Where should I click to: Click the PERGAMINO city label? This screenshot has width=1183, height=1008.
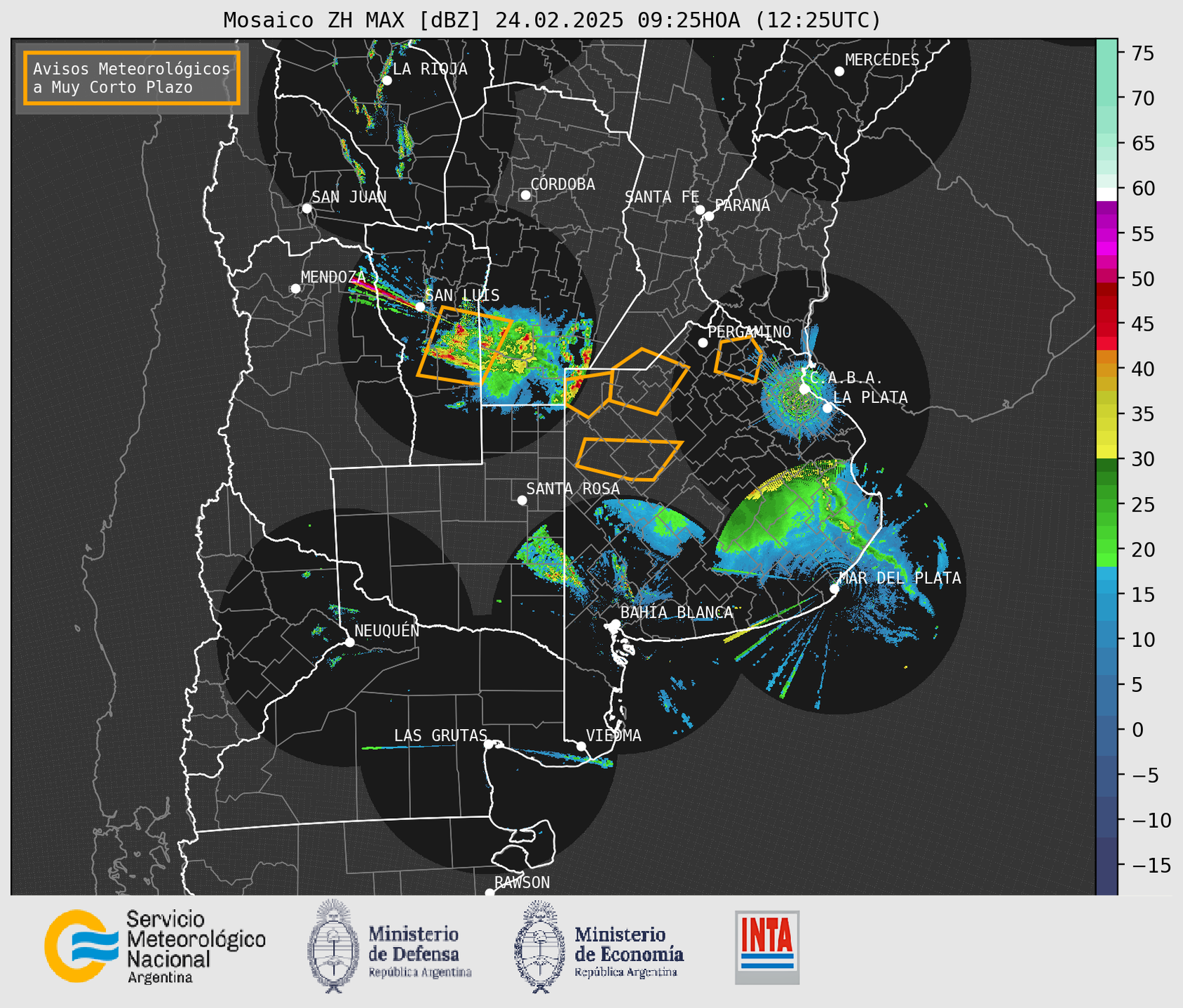click(x=750, y=332)
